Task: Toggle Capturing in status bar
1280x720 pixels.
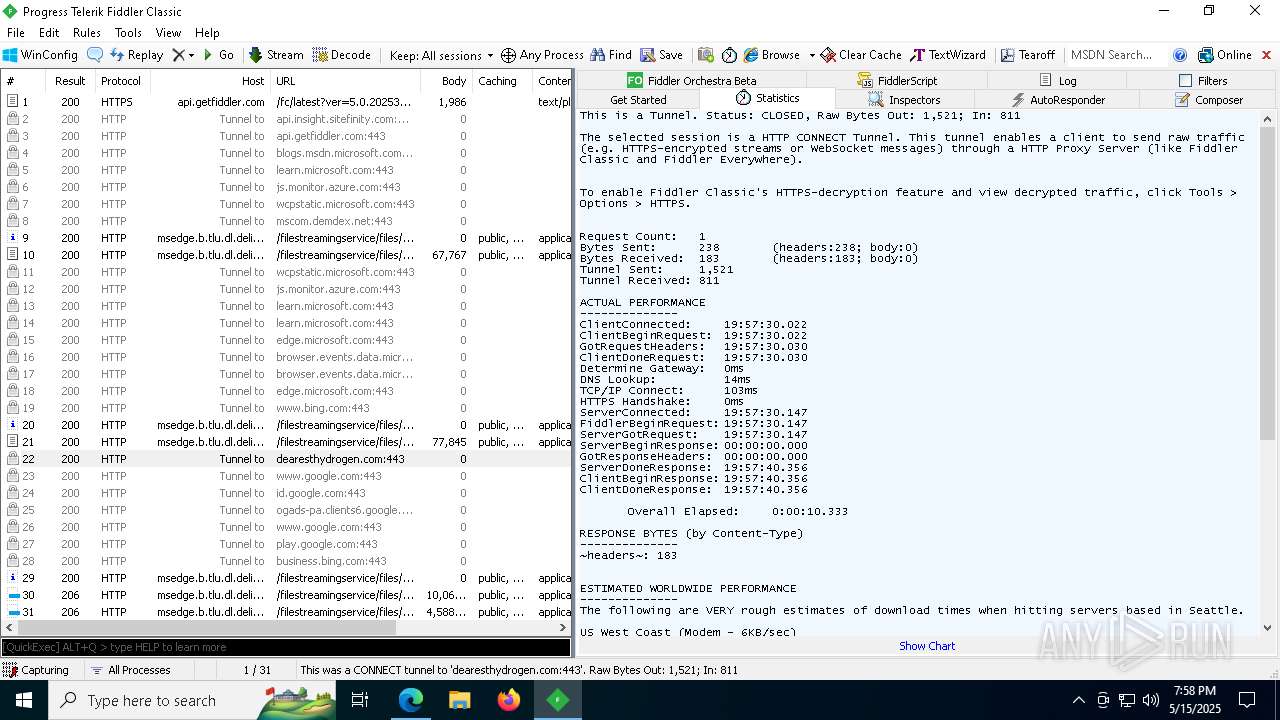Action: pyautogui.click(x=37, y=670)
